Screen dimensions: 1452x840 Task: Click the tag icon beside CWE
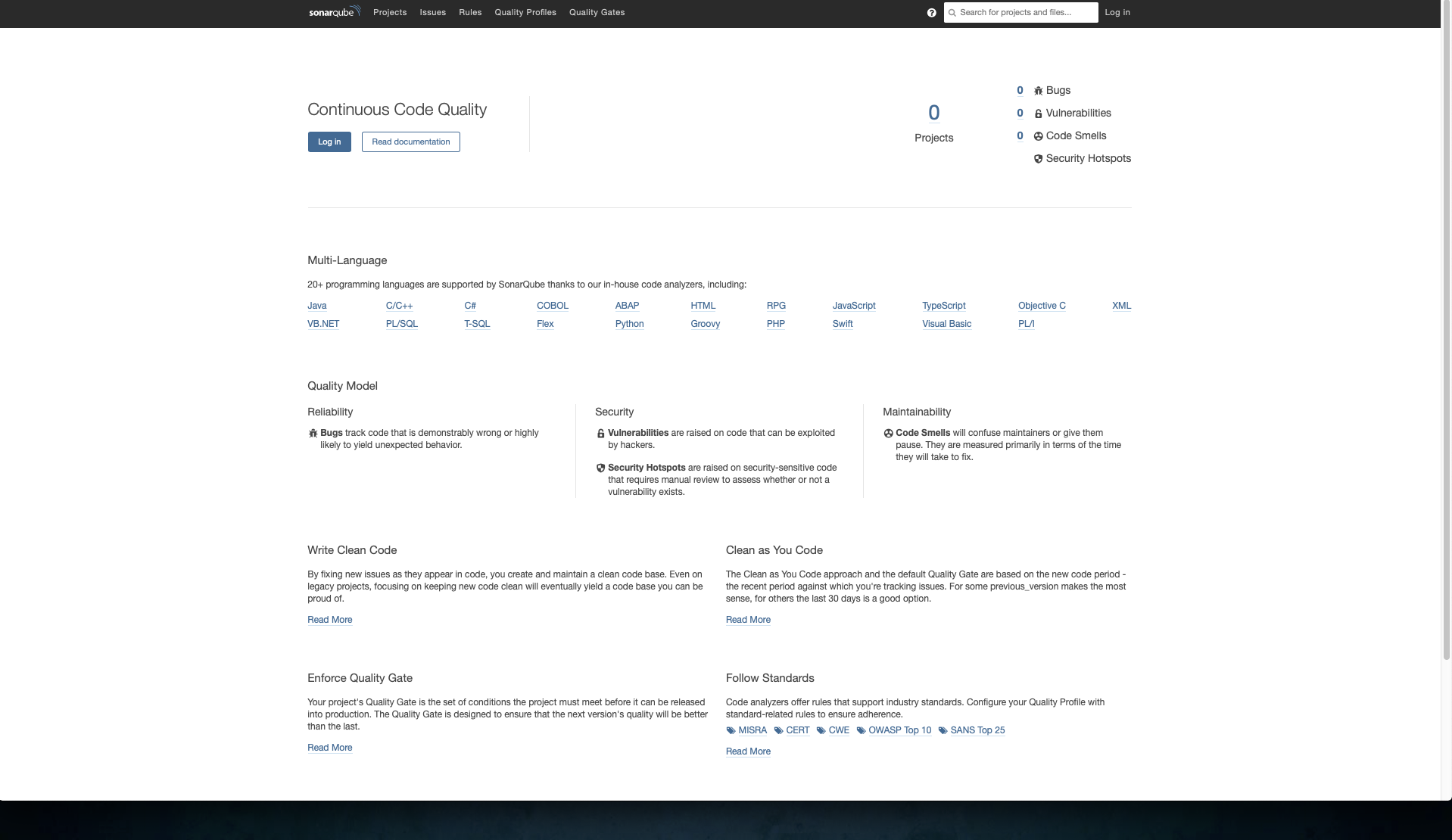pyautogui.click(x=821, y=731)
